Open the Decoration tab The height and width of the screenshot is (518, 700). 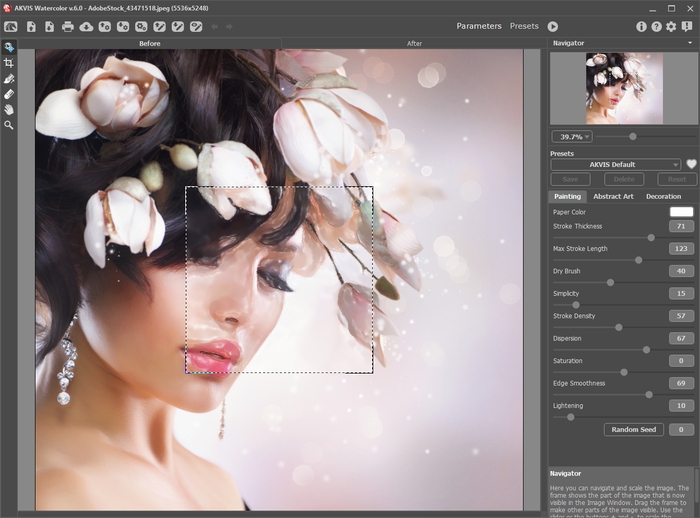[663, 196]
